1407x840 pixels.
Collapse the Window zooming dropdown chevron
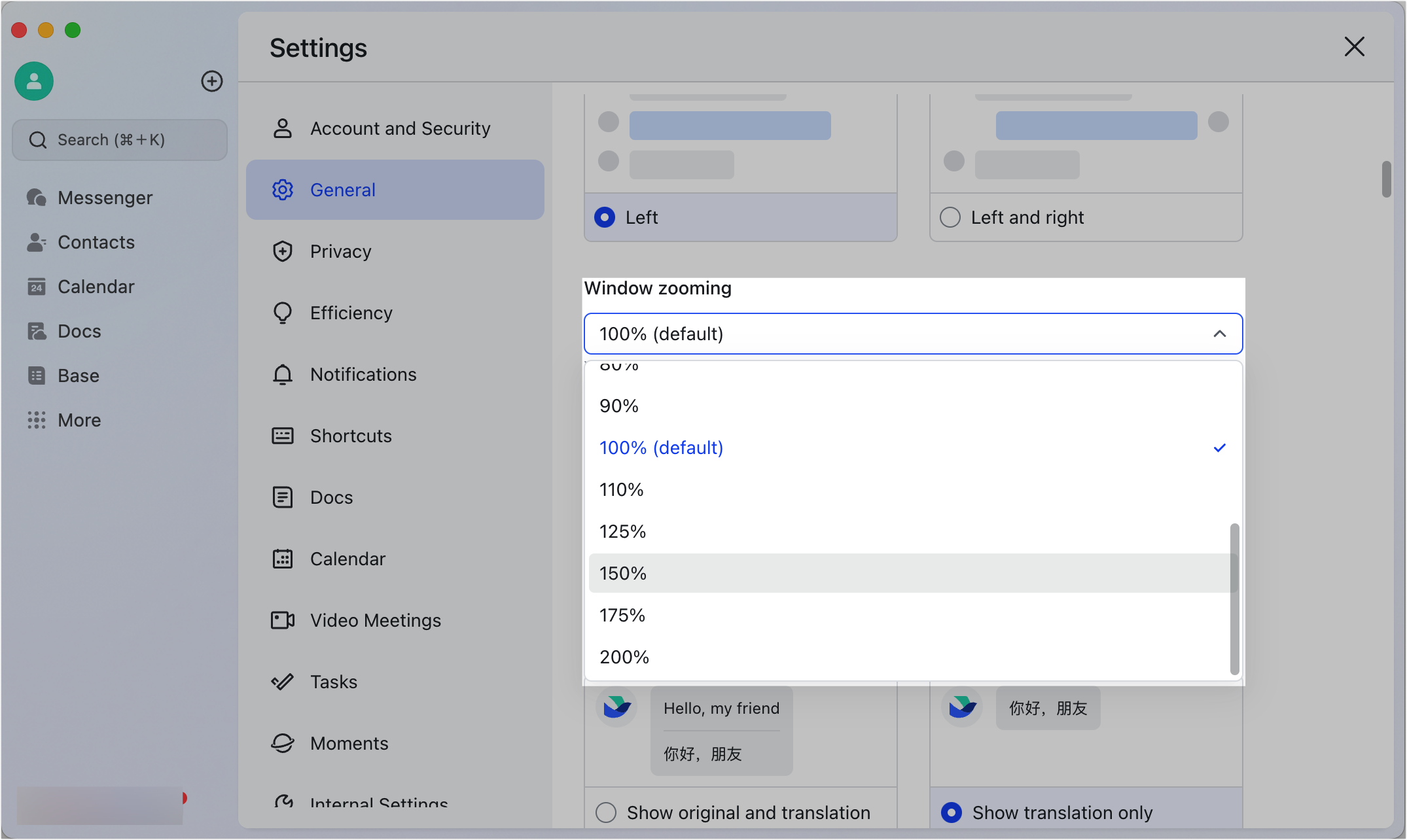[1219, 334]
